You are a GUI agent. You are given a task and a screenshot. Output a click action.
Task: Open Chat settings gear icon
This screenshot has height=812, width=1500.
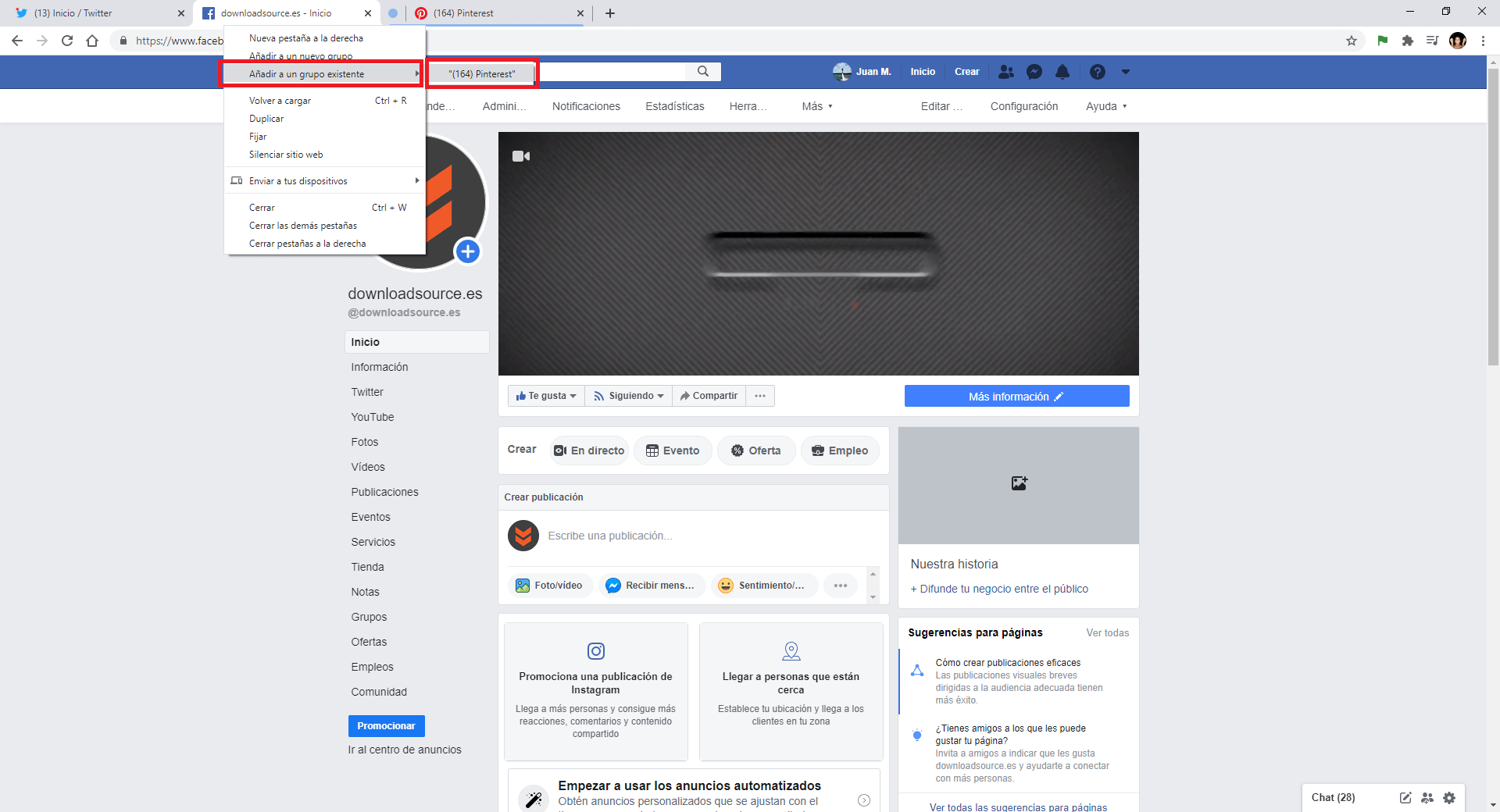[x=1449, y=797]
